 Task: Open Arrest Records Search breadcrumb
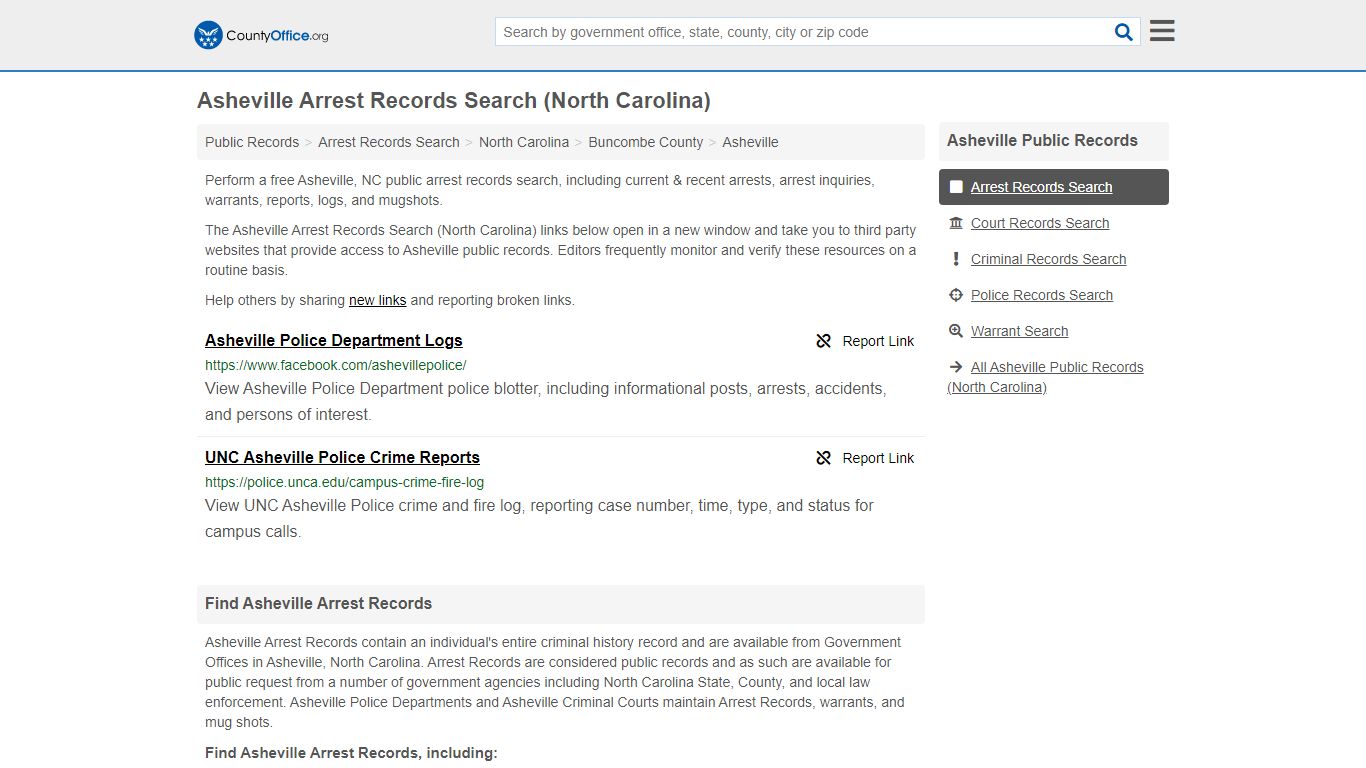pos(389,142)
